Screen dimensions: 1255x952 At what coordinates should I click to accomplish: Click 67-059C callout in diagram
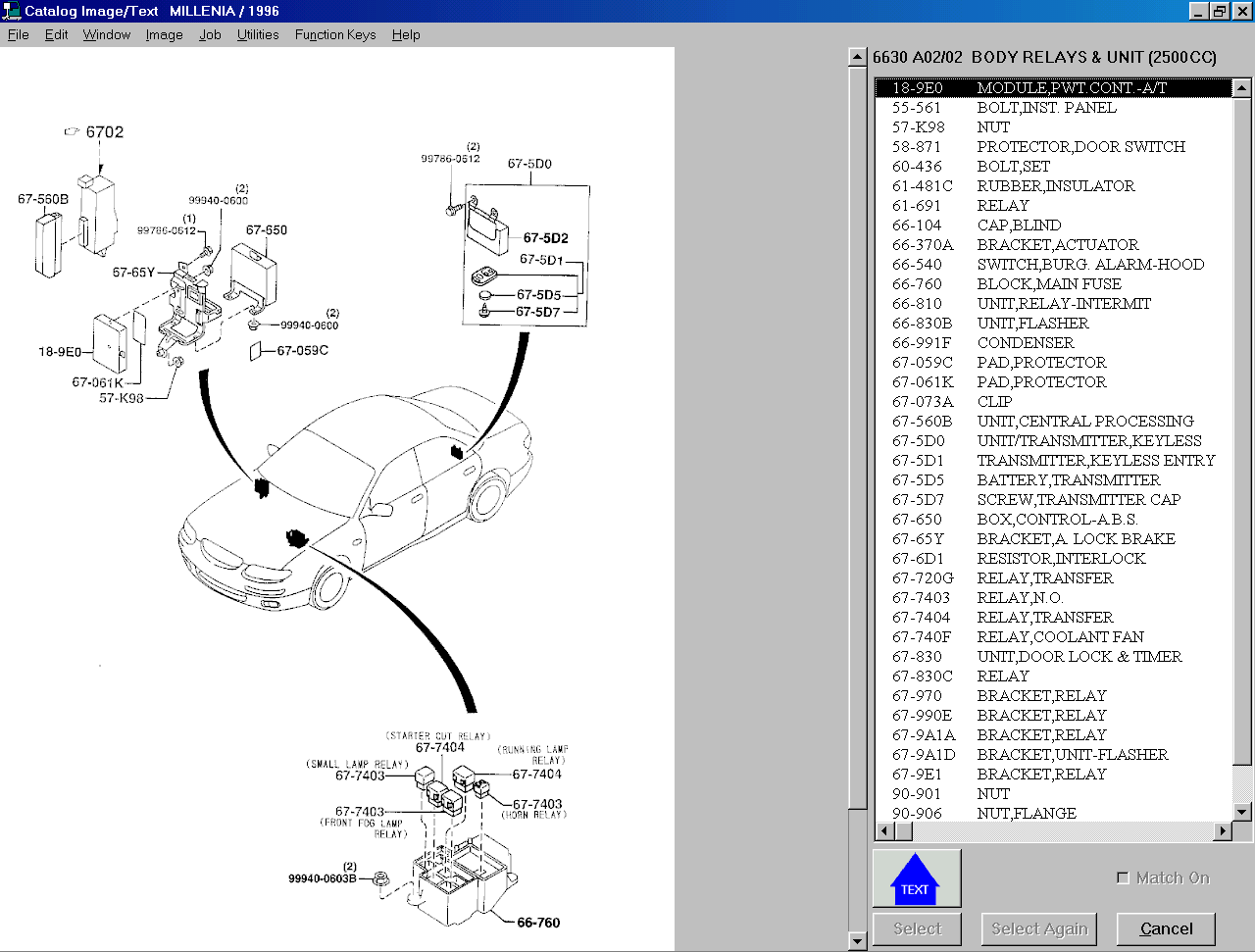(303, 350)
